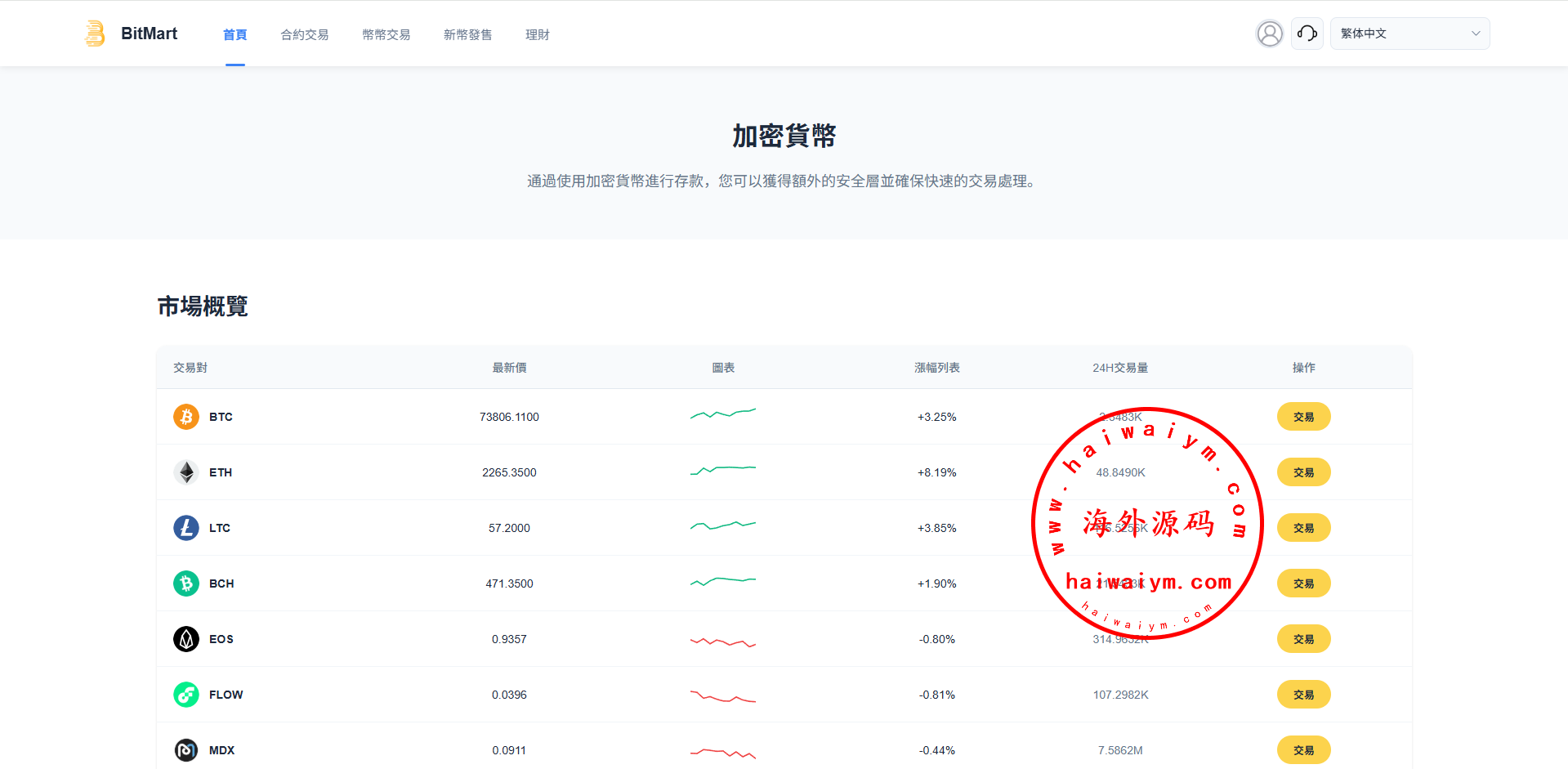Click the Litecoin LTC coin icon
The height and width of the screenshot is (769, 1568).
186,528
